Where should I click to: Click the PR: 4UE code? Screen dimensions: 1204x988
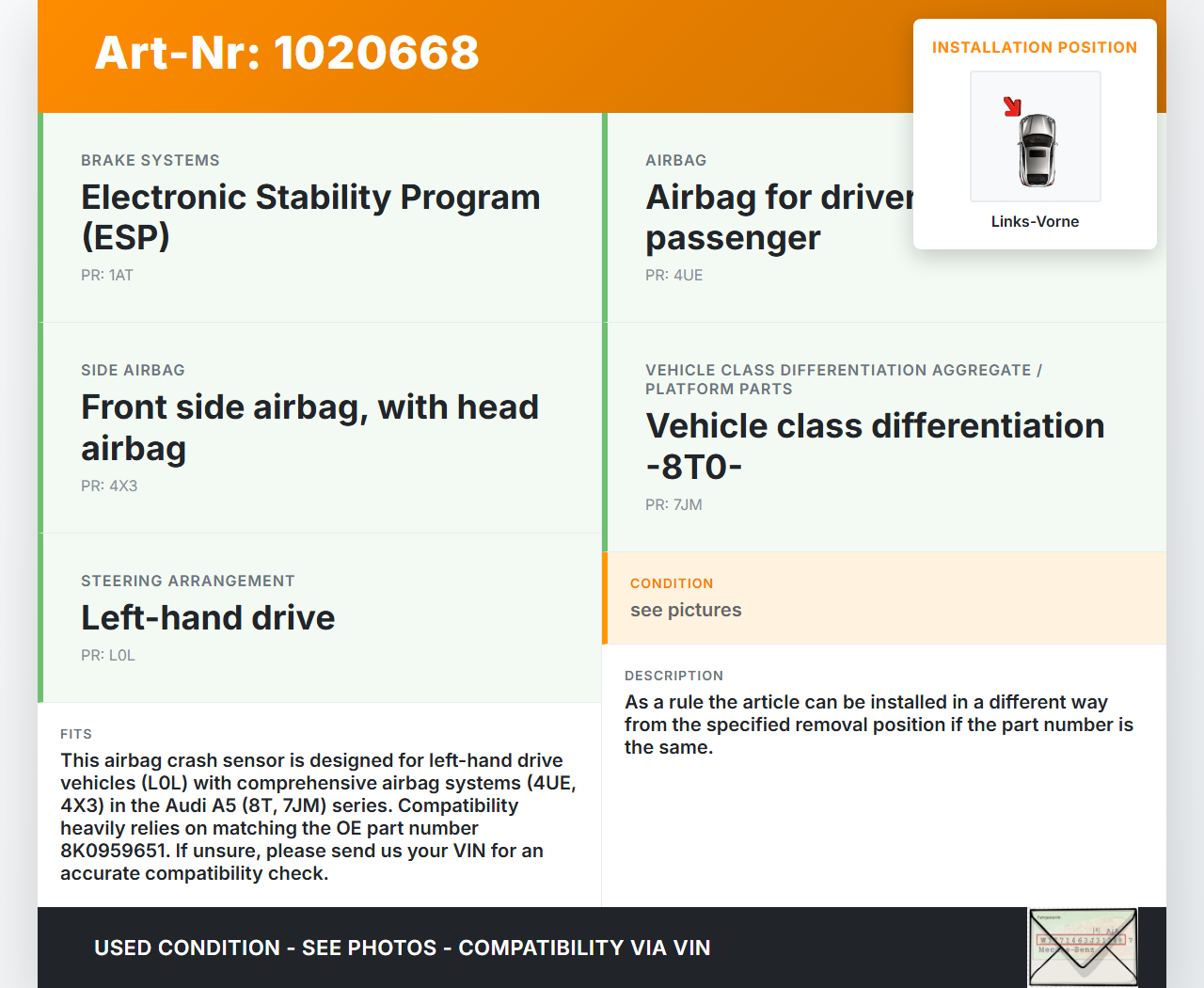pyautogui.click(x=673, y=276)
